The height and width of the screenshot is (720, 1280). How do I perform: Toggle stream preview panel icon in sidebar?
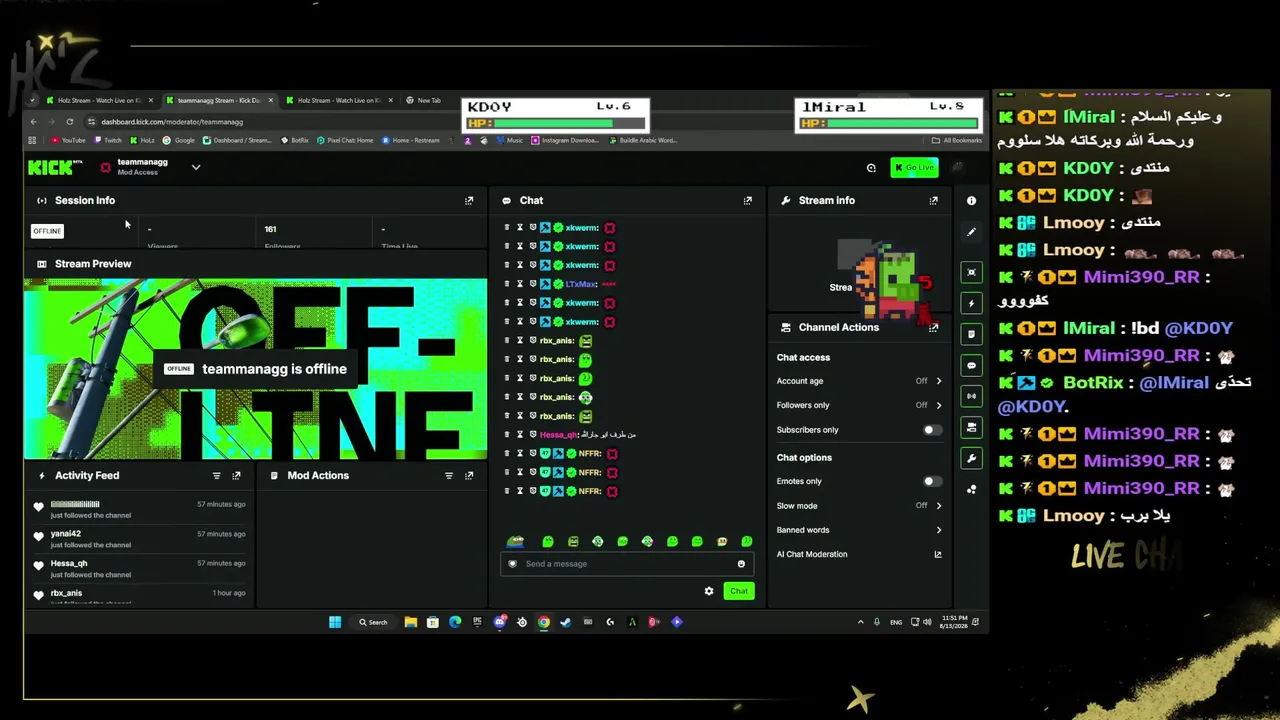(x=971, y=272)
